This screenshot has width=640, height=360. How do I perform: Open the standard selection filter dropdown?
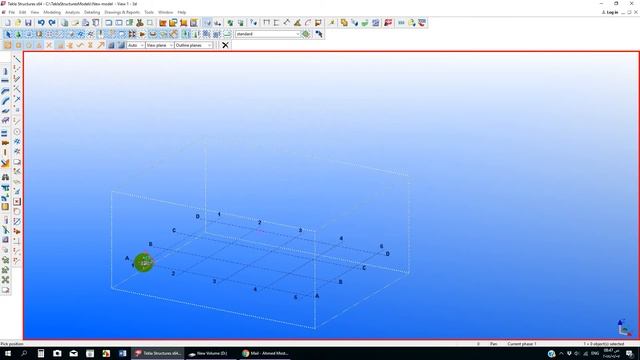[268, 34]
